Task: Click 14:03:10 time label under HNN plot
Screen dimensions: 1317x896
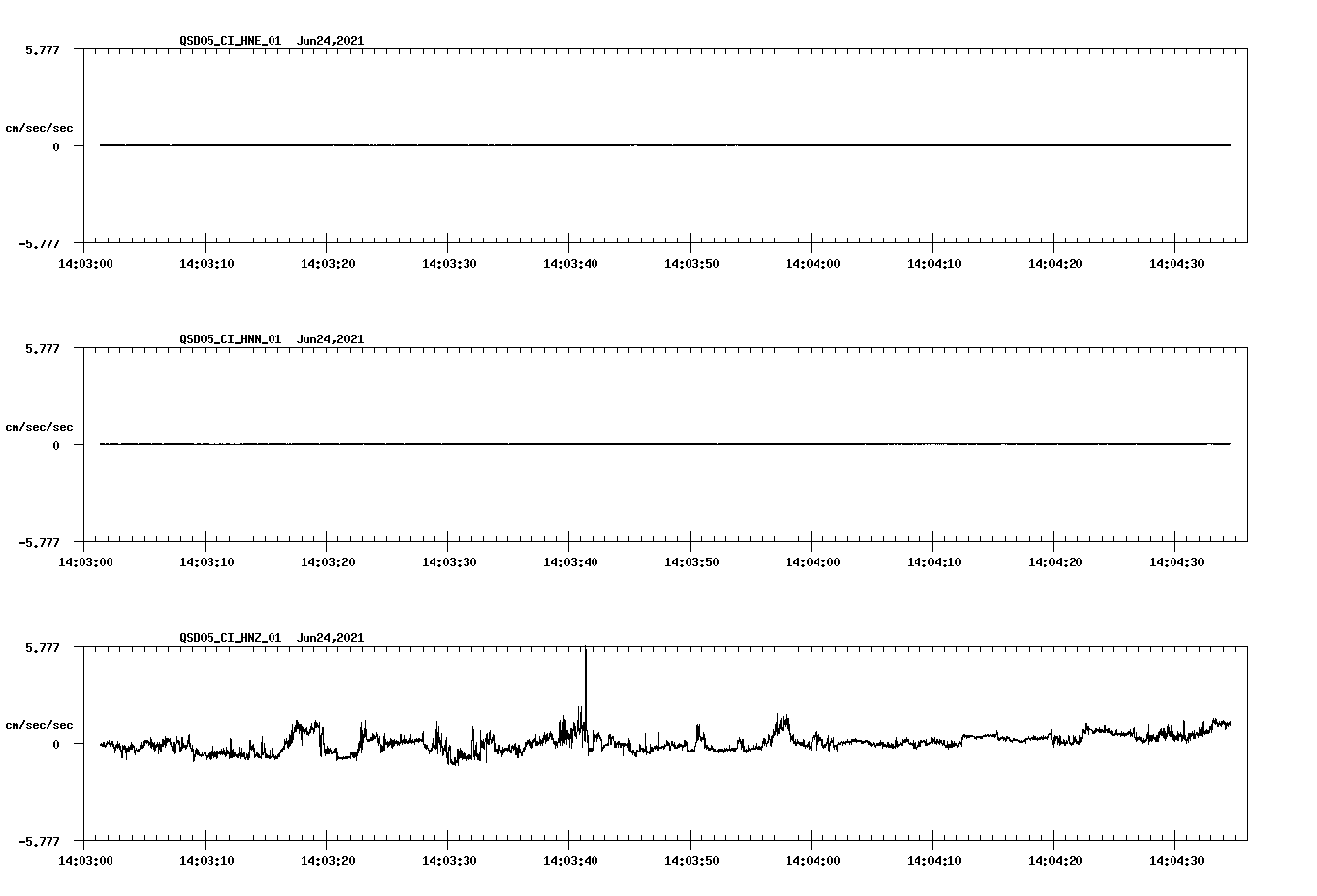Action: pyautogui.click(x=207, y=562)
